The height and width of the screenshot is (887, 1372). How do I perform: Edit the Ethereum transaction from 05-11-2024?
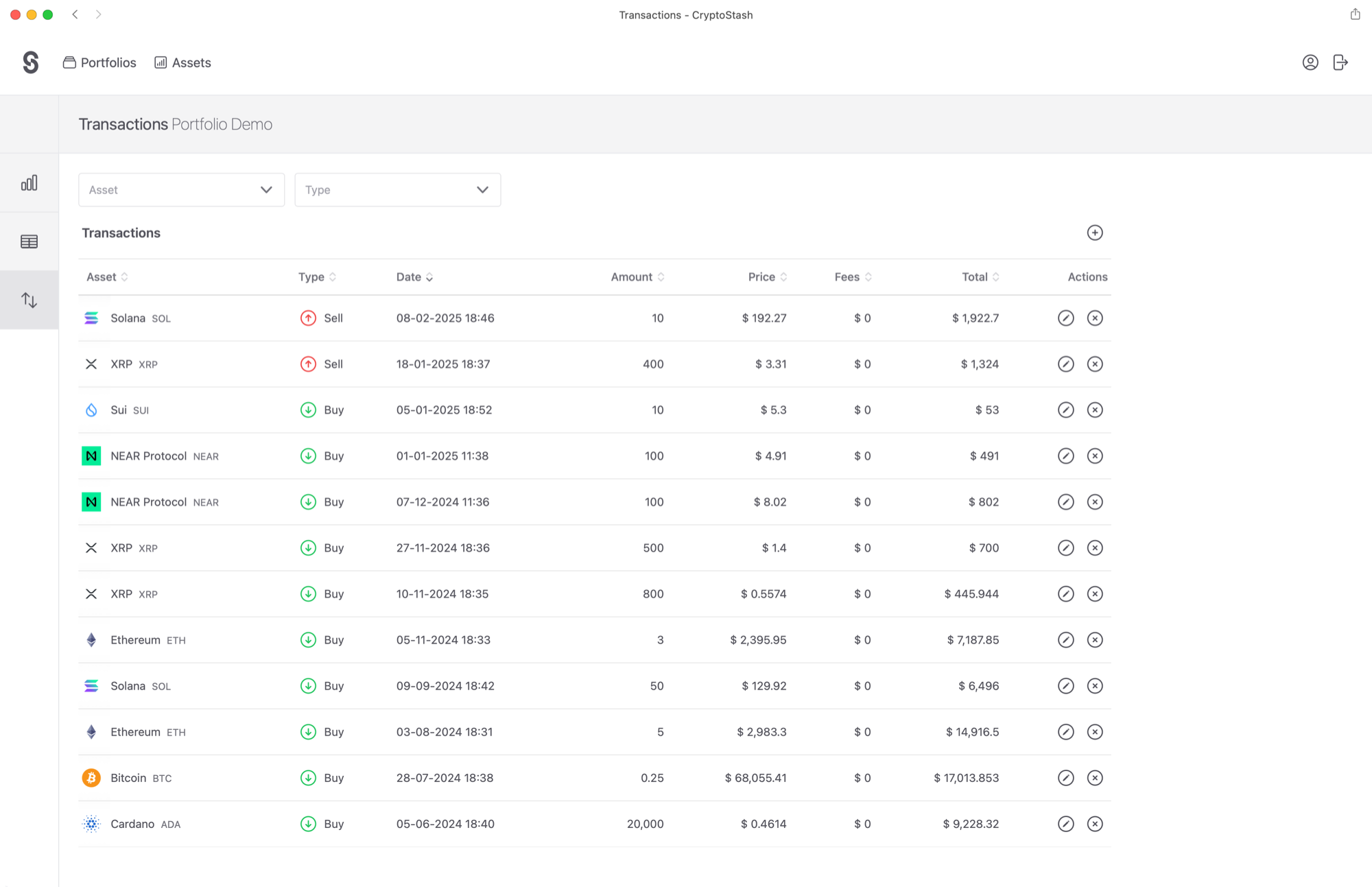(x=1065, y=639)
